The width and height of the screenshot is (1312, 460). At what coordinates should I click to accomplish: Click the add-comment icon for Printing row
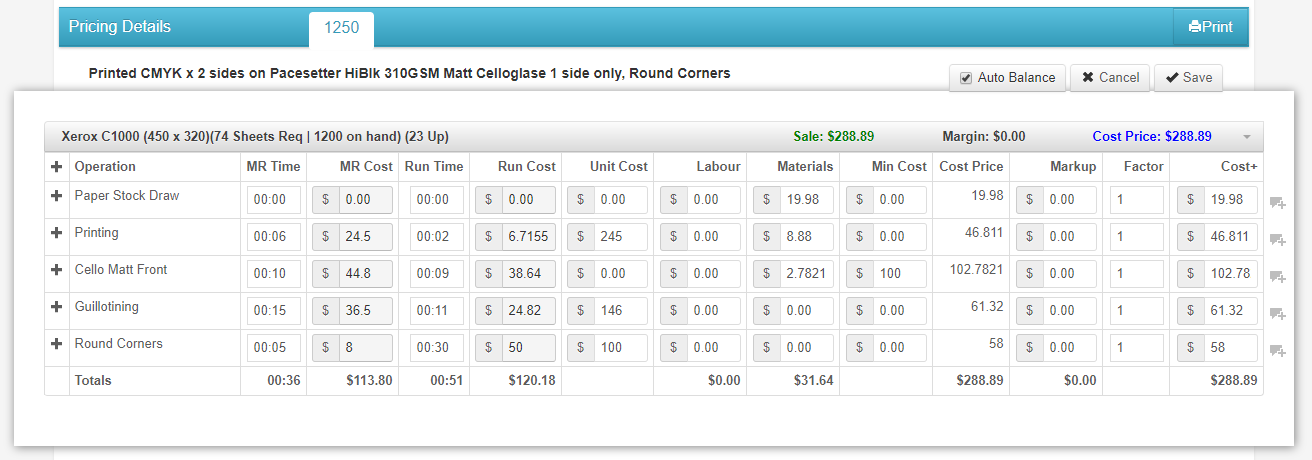pyautogui.click(x=1277, y=240)
